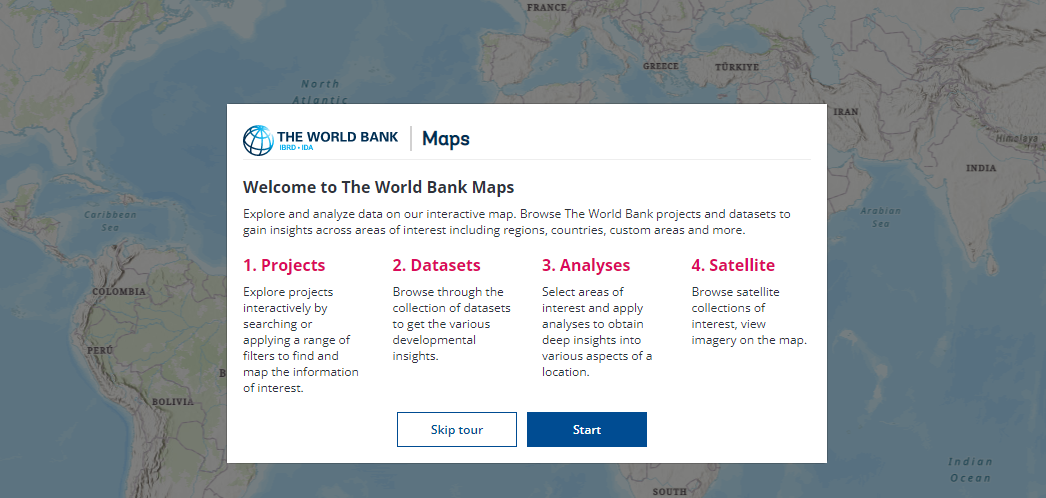The height and width of the screenshot is (498, 1046).
Task: Start the welcome tour
Action: (586, 429)
